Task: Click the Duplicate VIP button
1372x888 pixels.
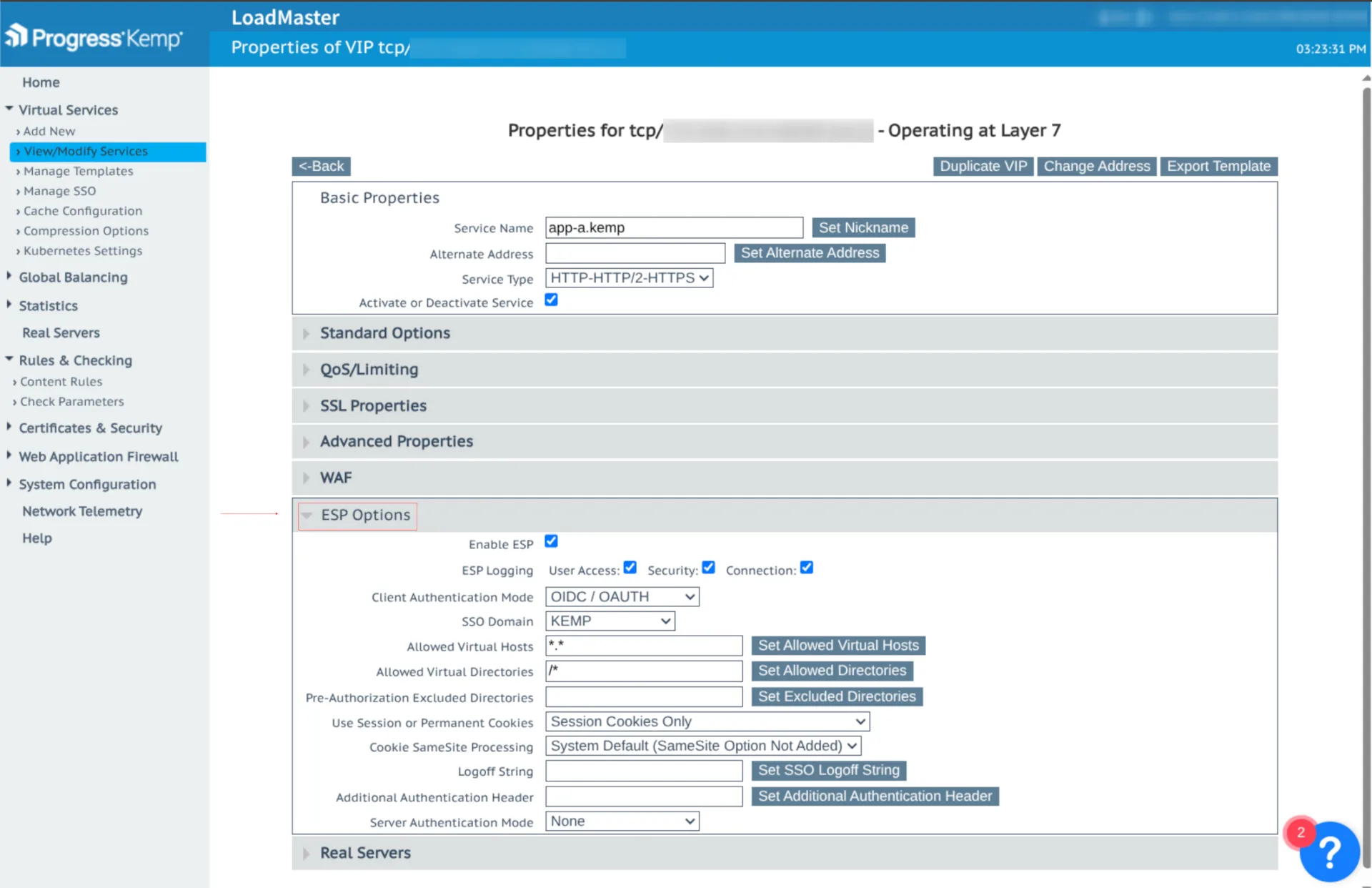Action: pyautogui.click(x=983, y=167)
